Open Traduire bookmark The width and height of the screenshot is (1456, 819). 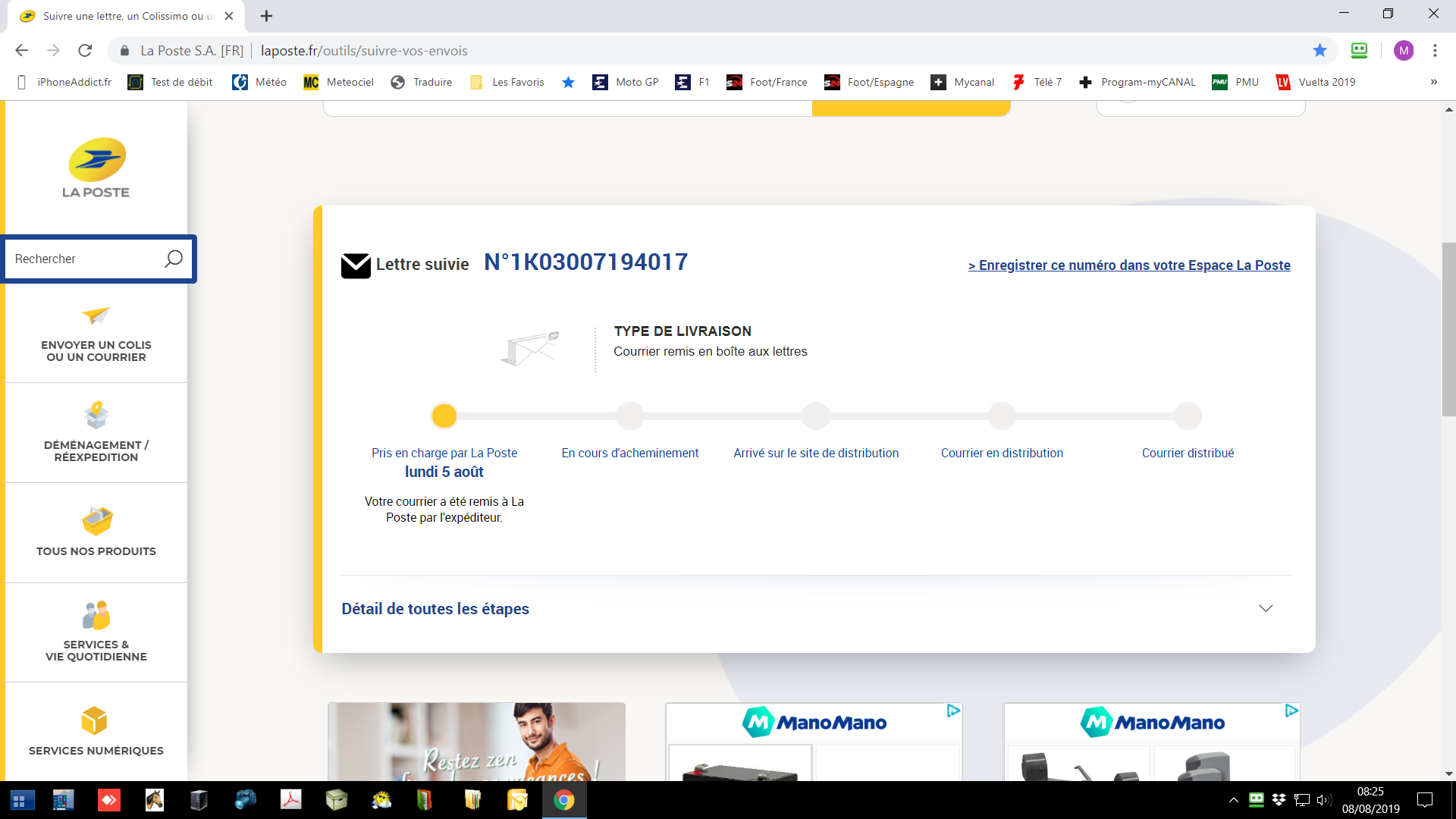(422, 82)
